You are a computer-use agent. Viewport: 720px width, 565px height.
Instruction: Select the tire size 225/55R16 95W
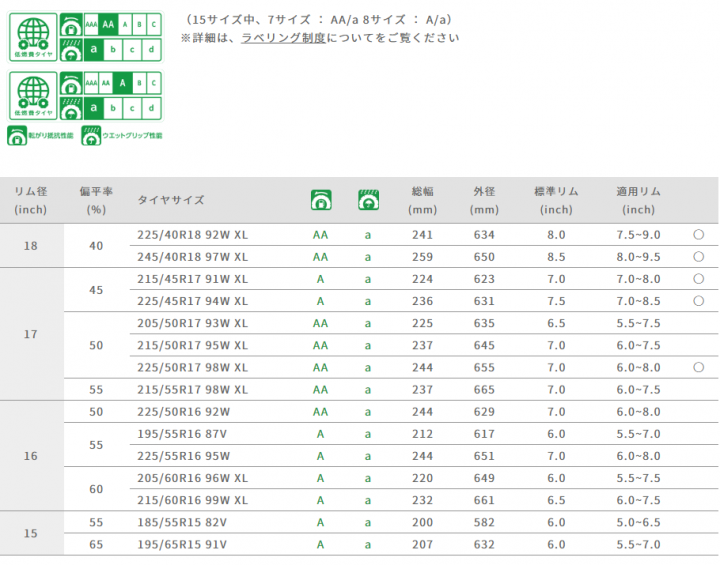click(x=183, y=456)
